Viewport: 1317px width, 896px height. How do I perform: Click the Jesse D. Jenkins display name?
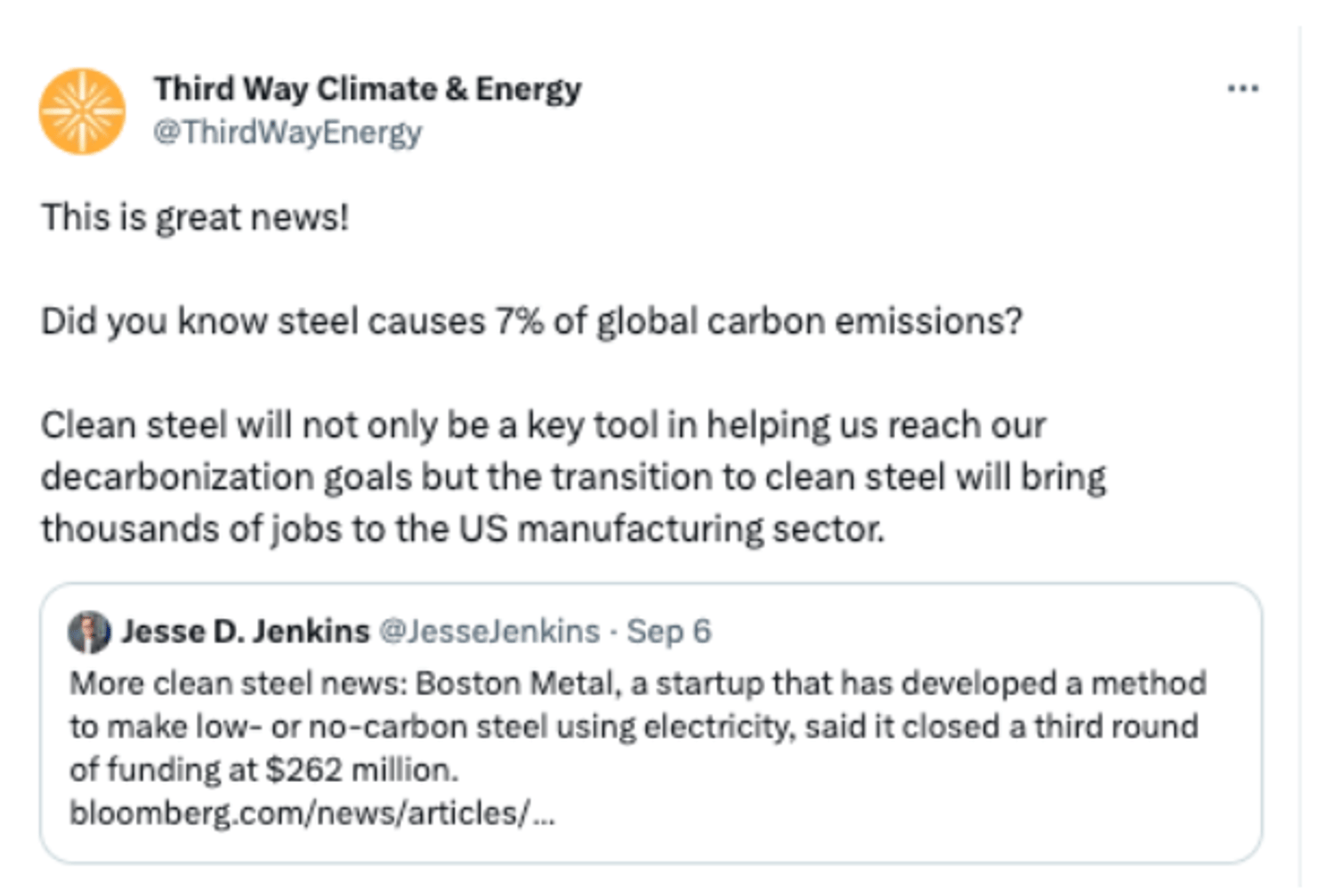(245, 632)
